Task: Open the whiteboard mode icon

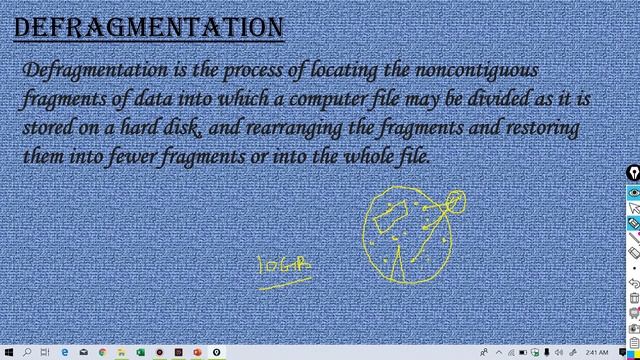Action: 633,313
